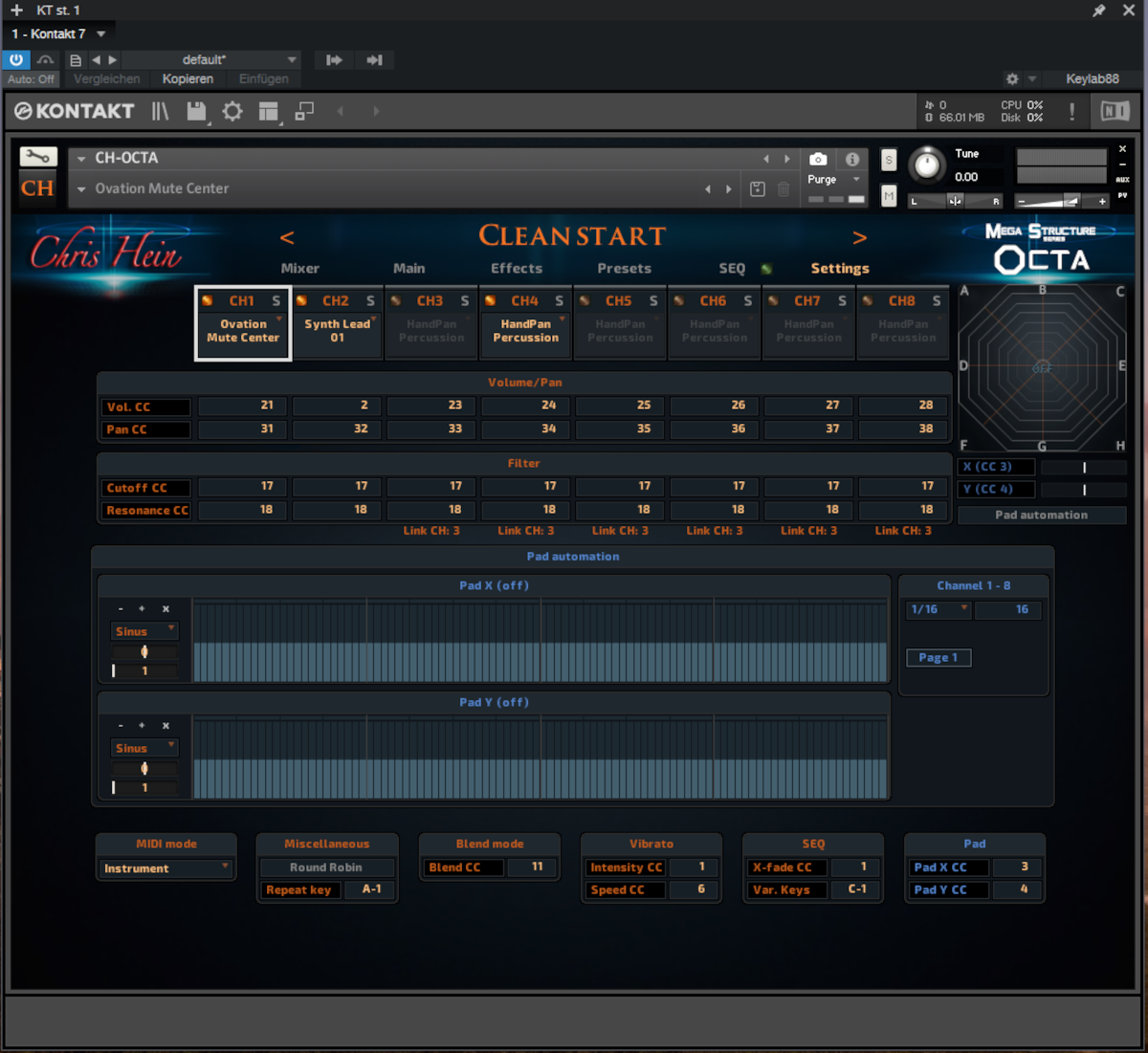Click the host preset file icon

[x=75, y=60]
